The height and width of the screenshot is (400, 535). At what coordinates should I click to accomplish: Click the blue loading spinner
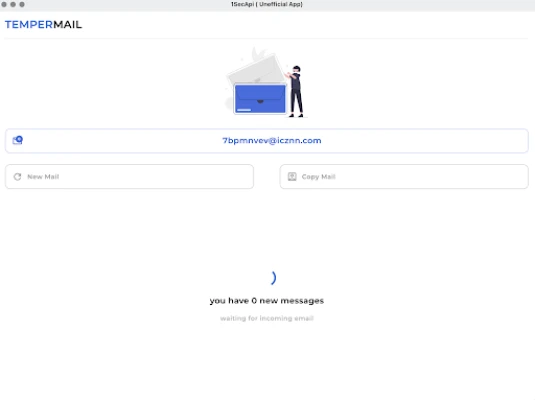(x=273, y=278)
